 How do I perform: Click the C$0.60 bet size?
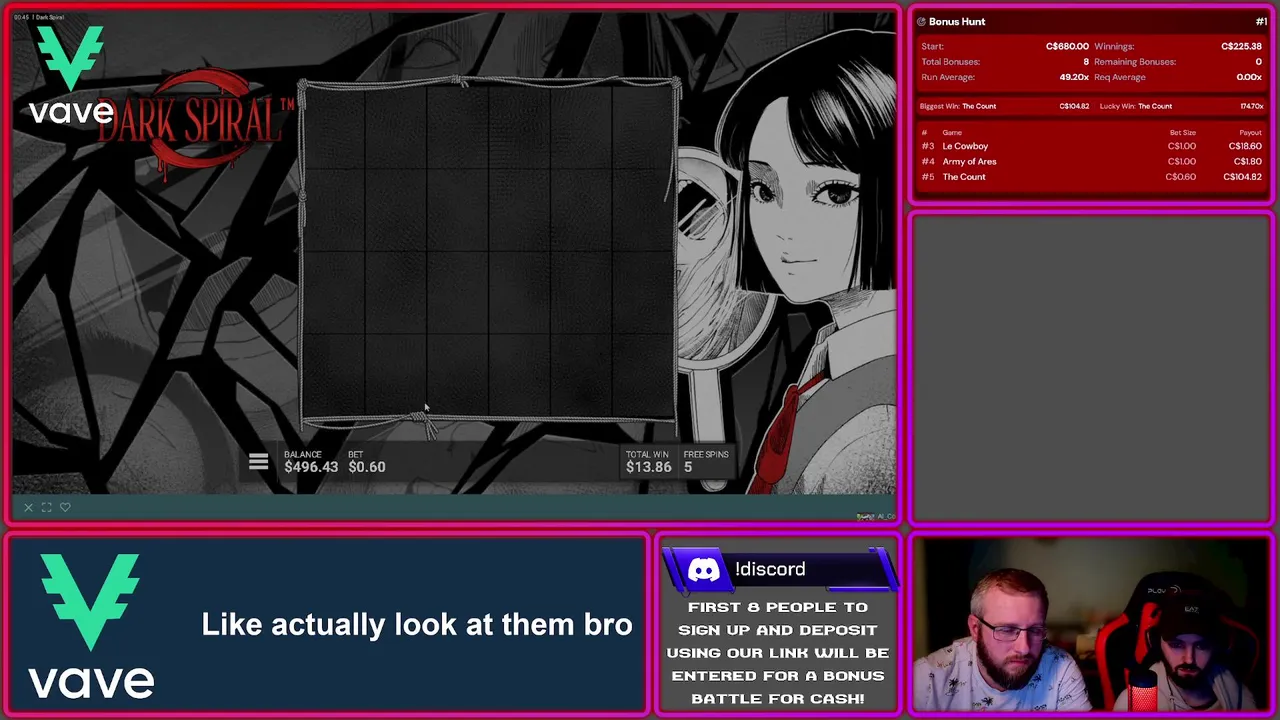pos(1180,177)
